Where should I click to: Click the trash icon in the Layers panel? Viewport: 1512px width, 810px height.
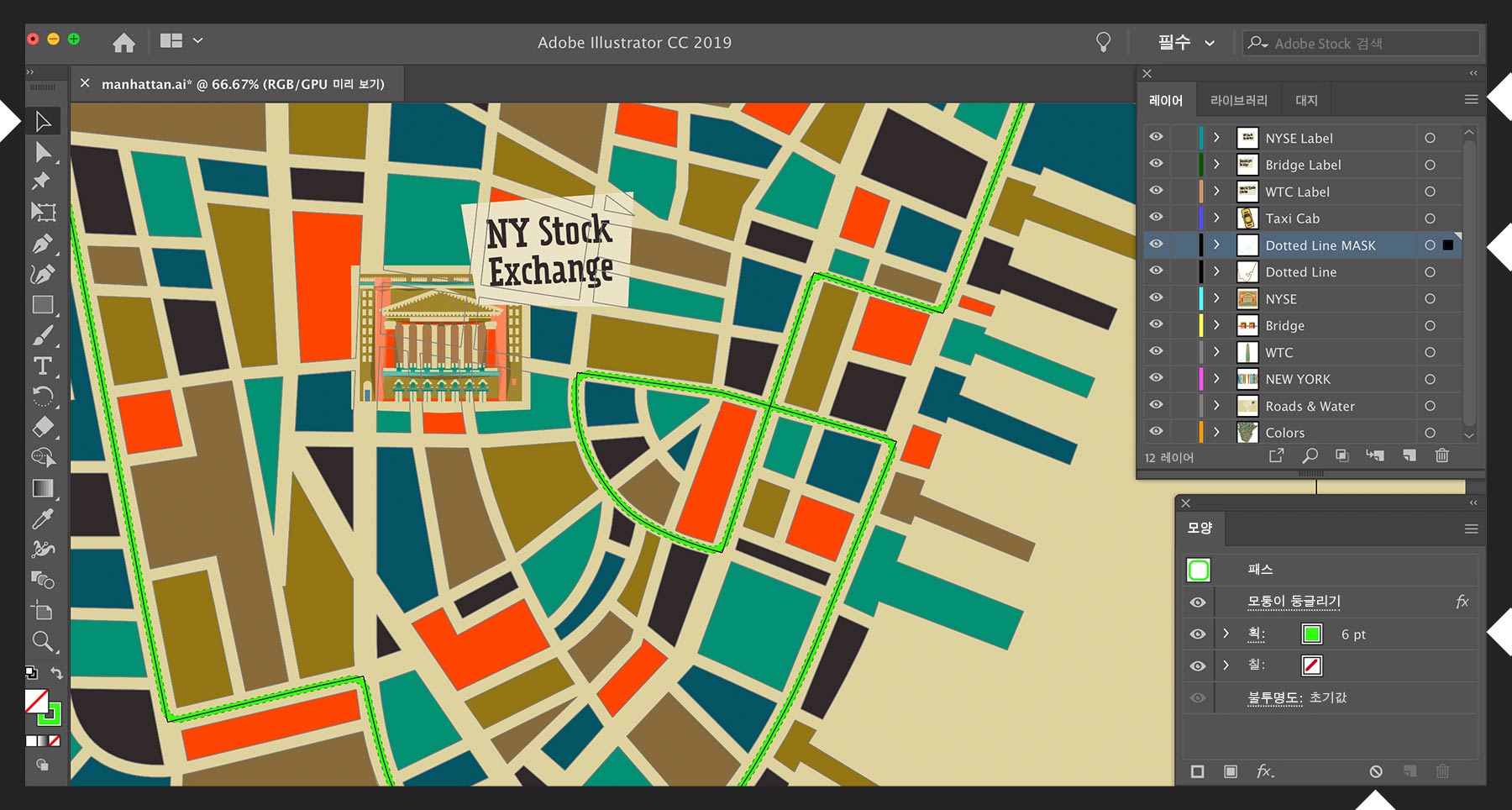pyautogui.click(x=1442, y=455)
